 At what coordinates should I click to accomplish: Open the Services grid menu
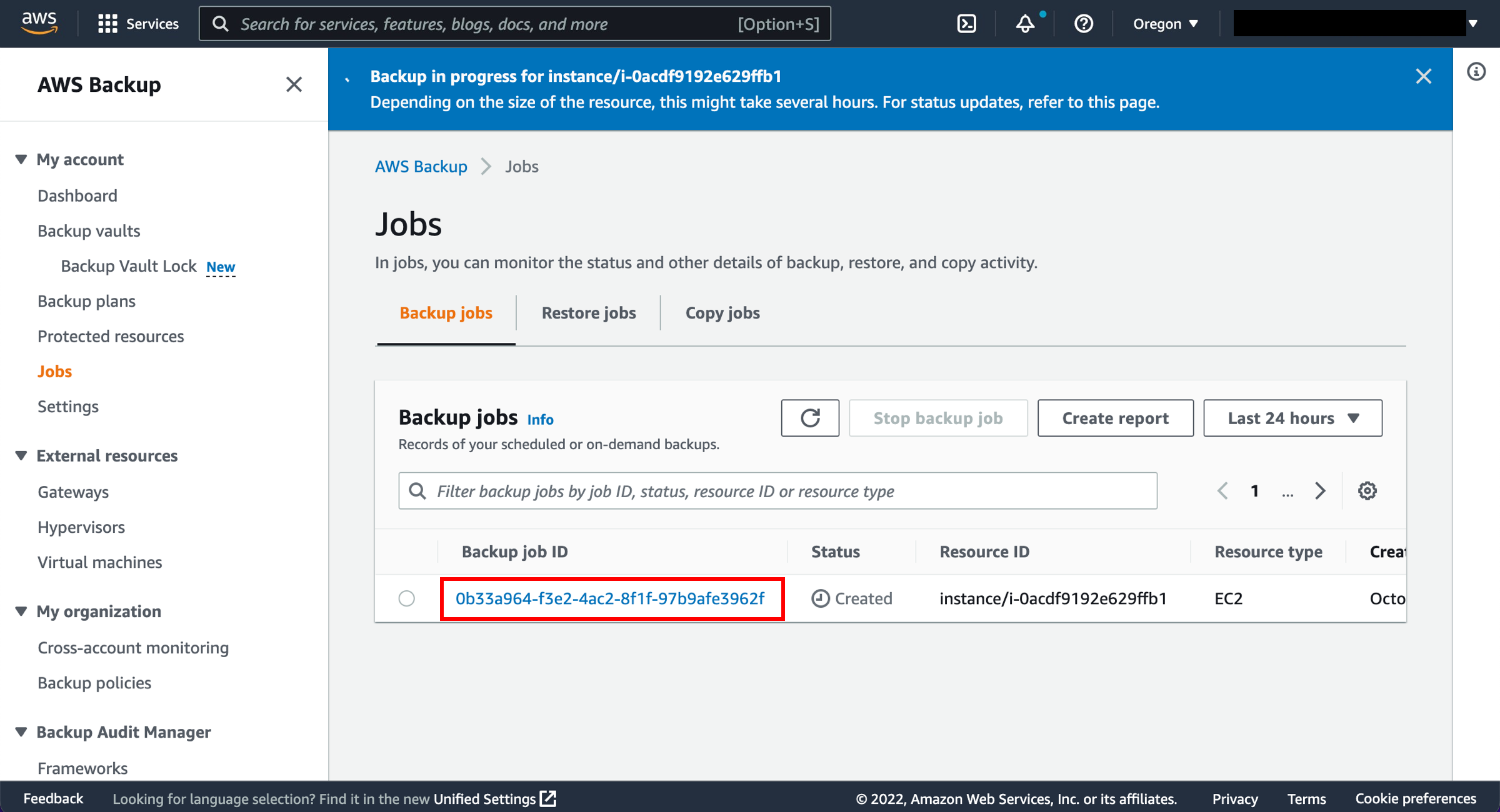(138, 24)
